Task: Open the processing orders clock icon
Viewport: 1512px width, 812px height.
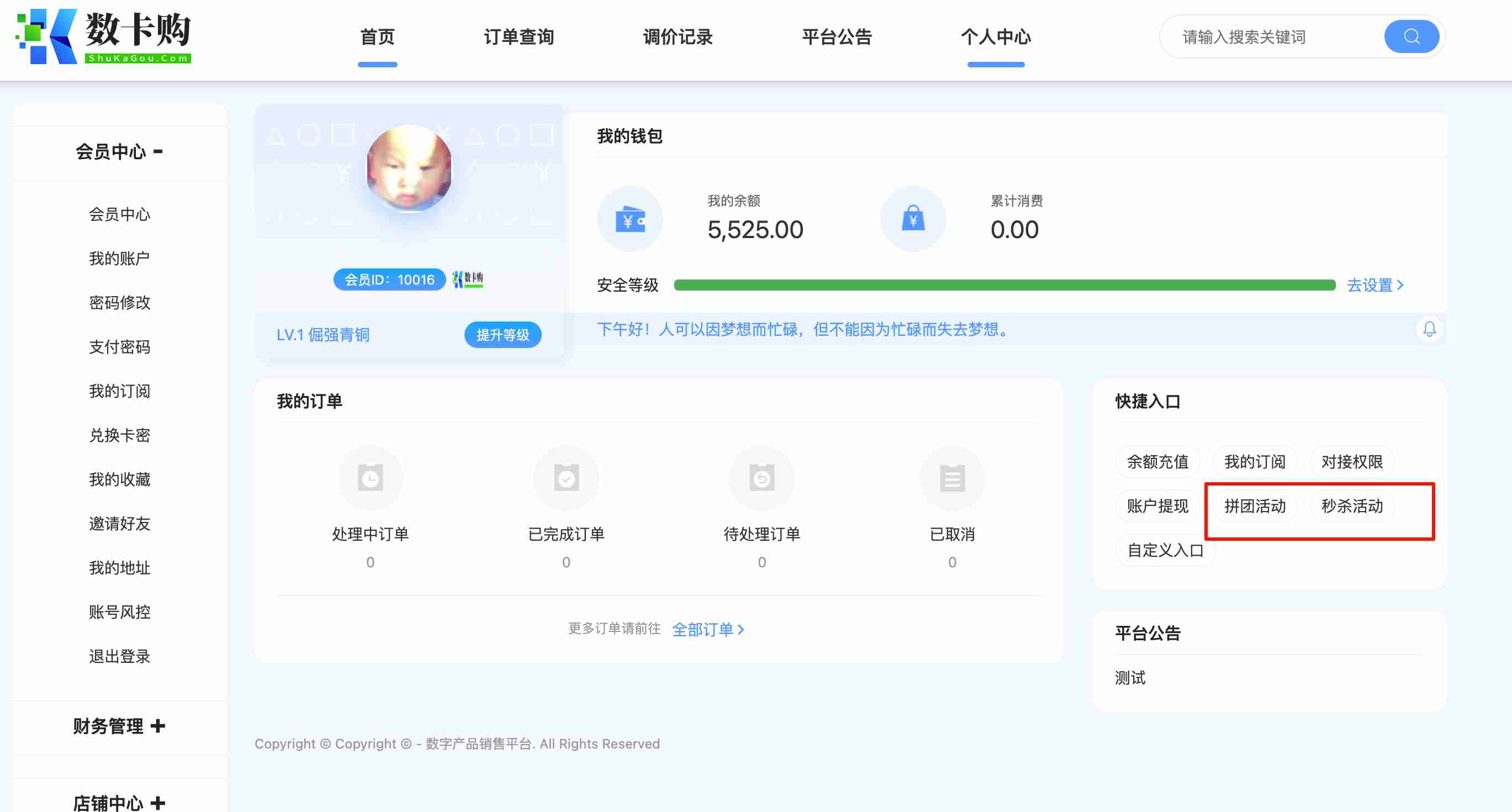Action: coord(371,478)
